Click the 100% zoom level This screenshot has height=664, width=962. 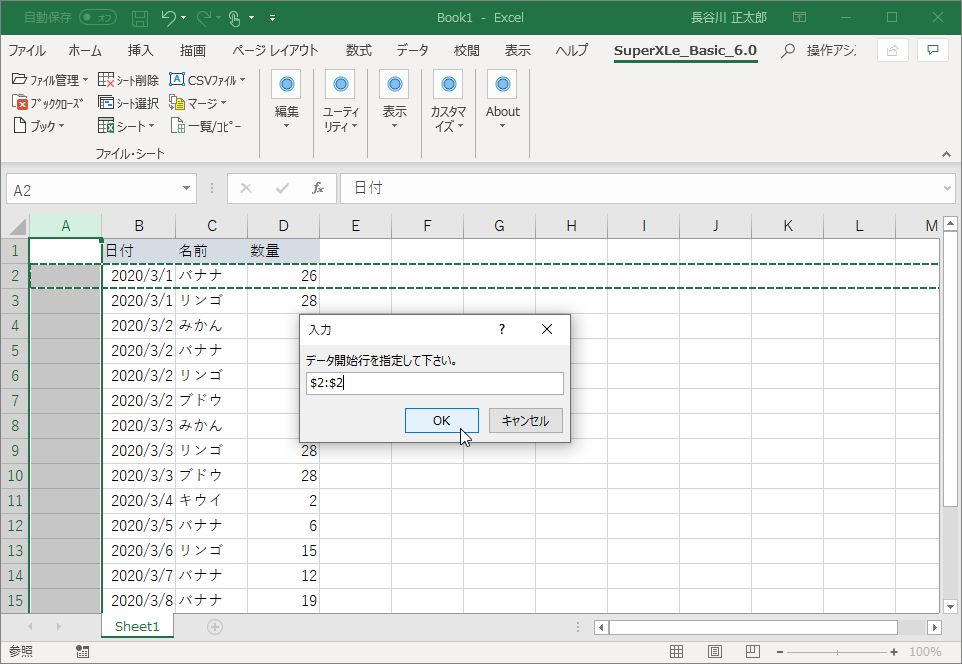pos(925,652)
